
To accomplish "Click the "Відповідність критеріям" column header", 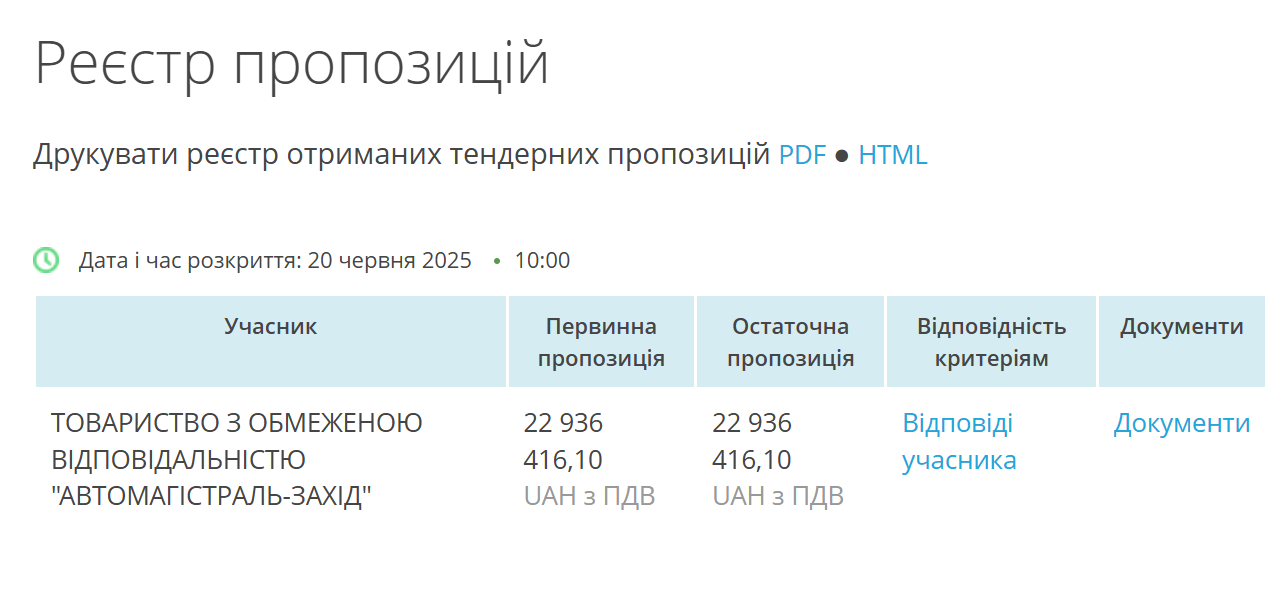I will pos(991,342).
